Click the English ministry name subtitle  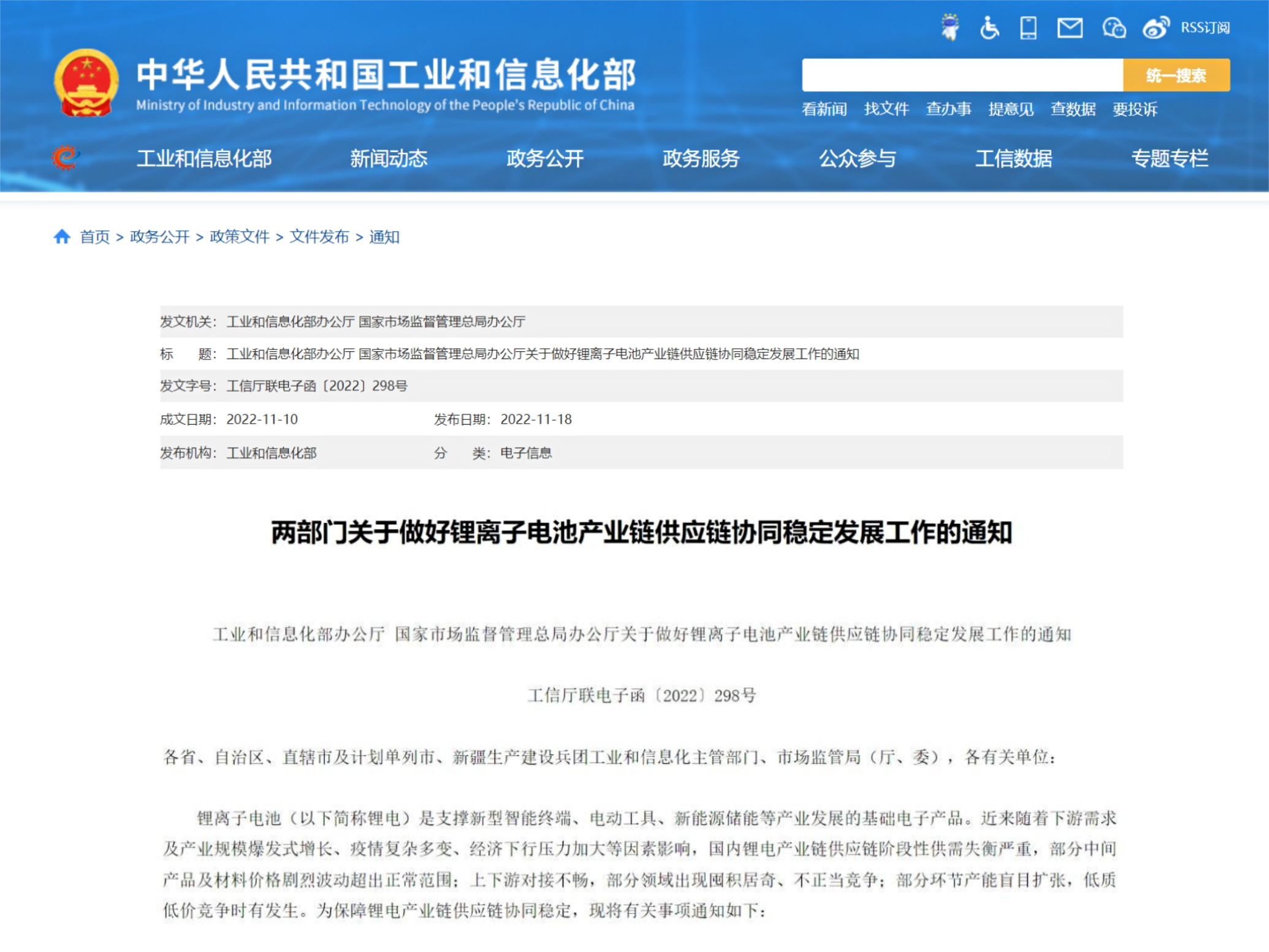[385, 105]
